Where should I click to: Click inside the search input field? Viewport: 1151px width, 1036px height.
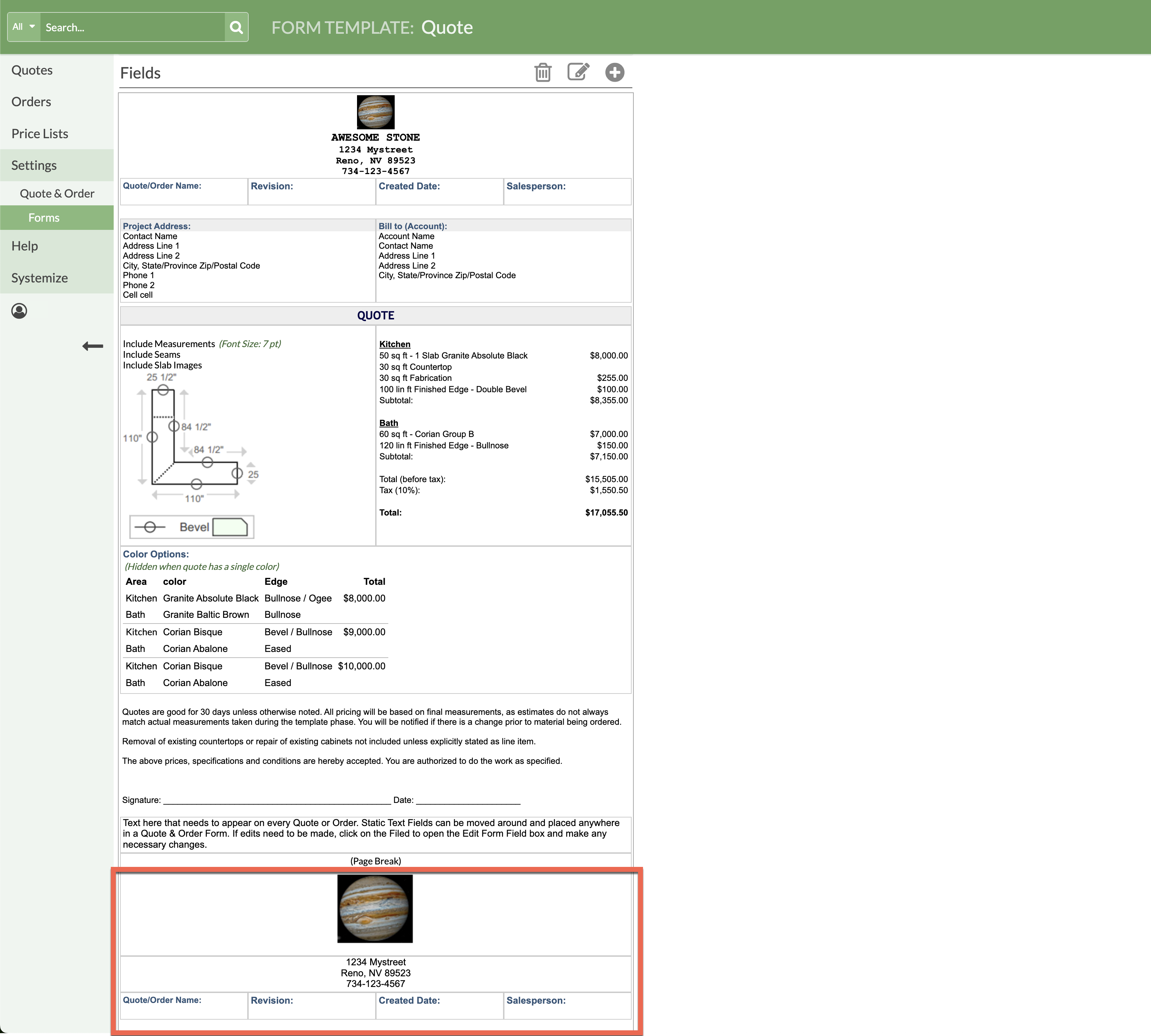131,27
